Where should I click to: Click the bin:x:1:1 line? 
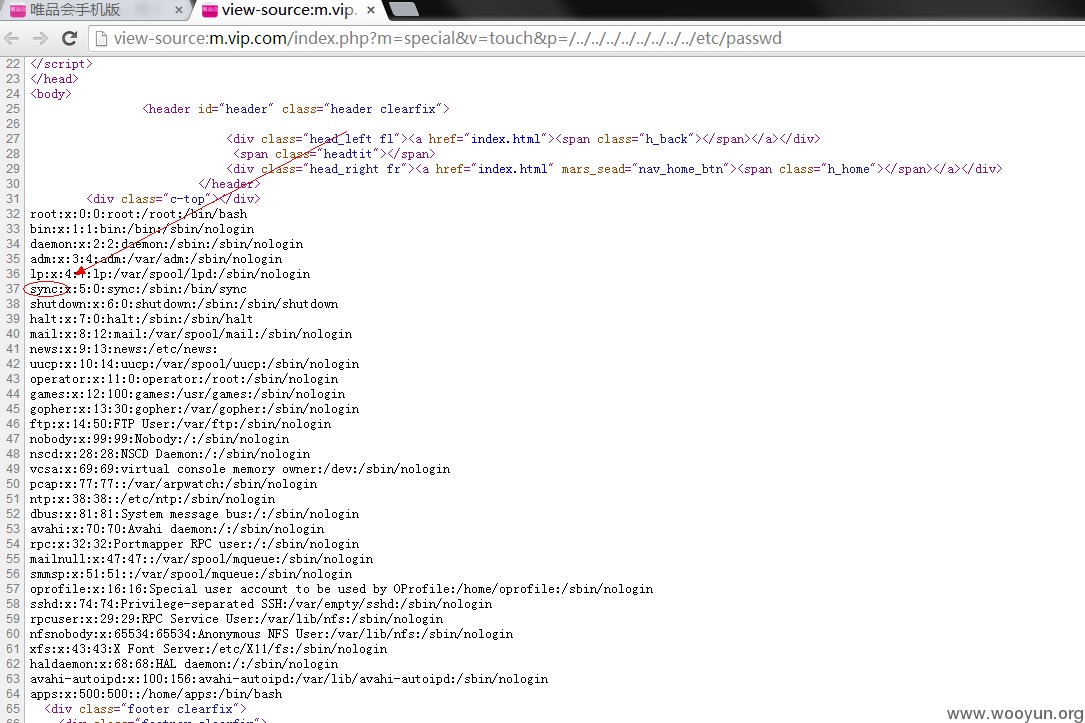[142, 229]
